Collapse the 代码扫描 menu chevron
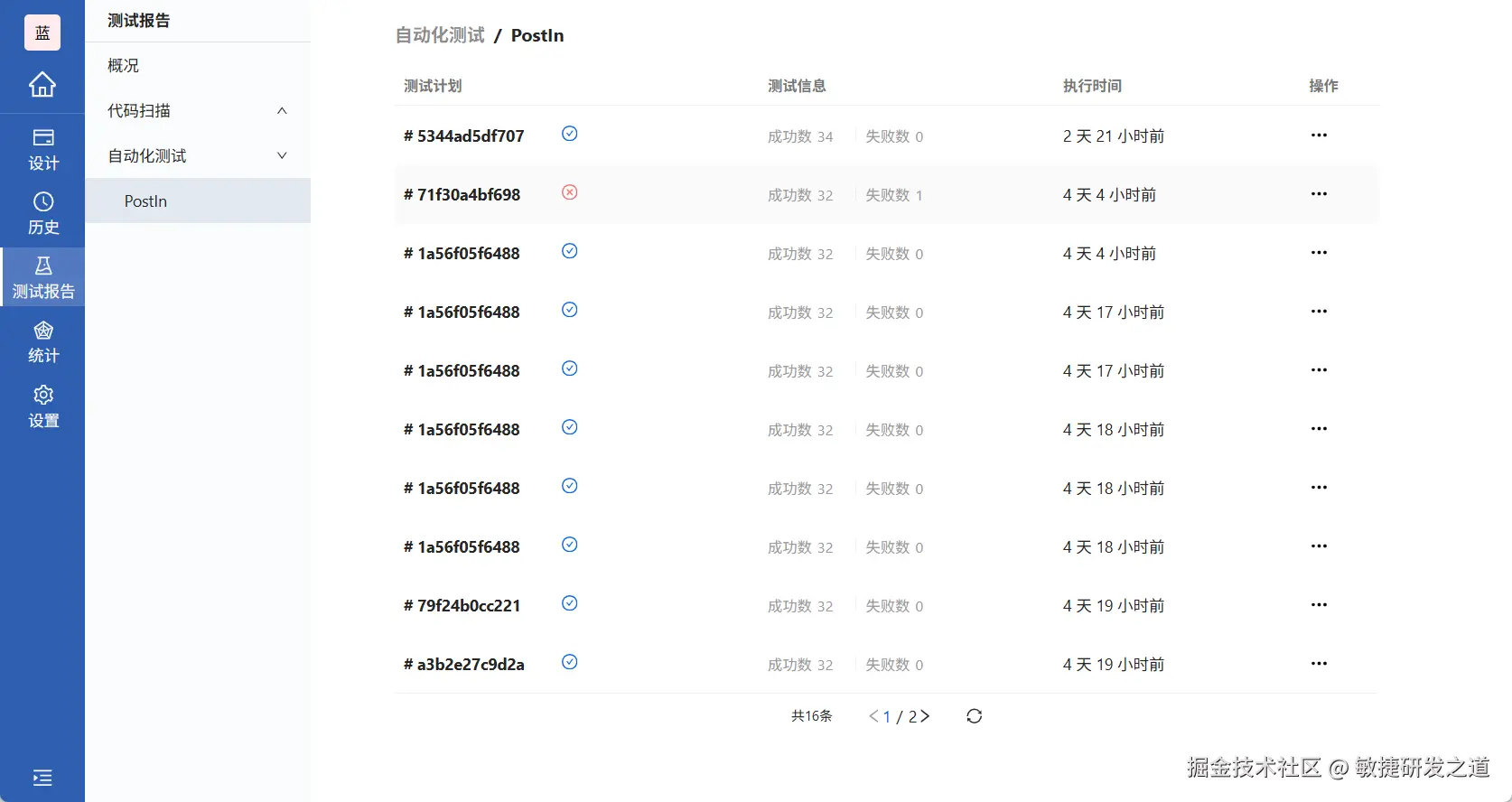 pos(282,110)
